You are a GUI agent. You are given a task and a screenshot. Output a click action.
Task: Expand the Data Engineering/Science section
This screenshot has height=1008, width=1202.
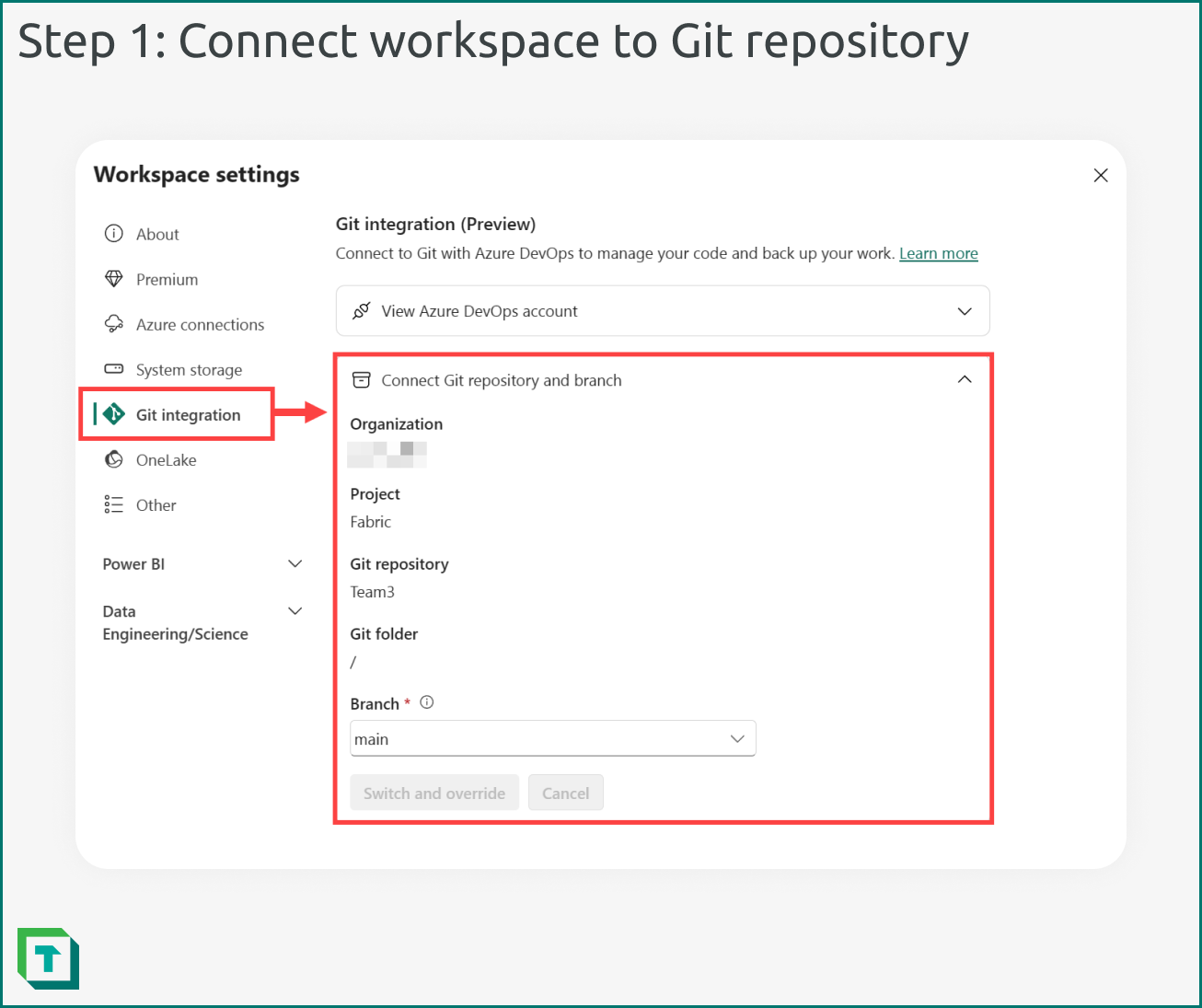295,610
